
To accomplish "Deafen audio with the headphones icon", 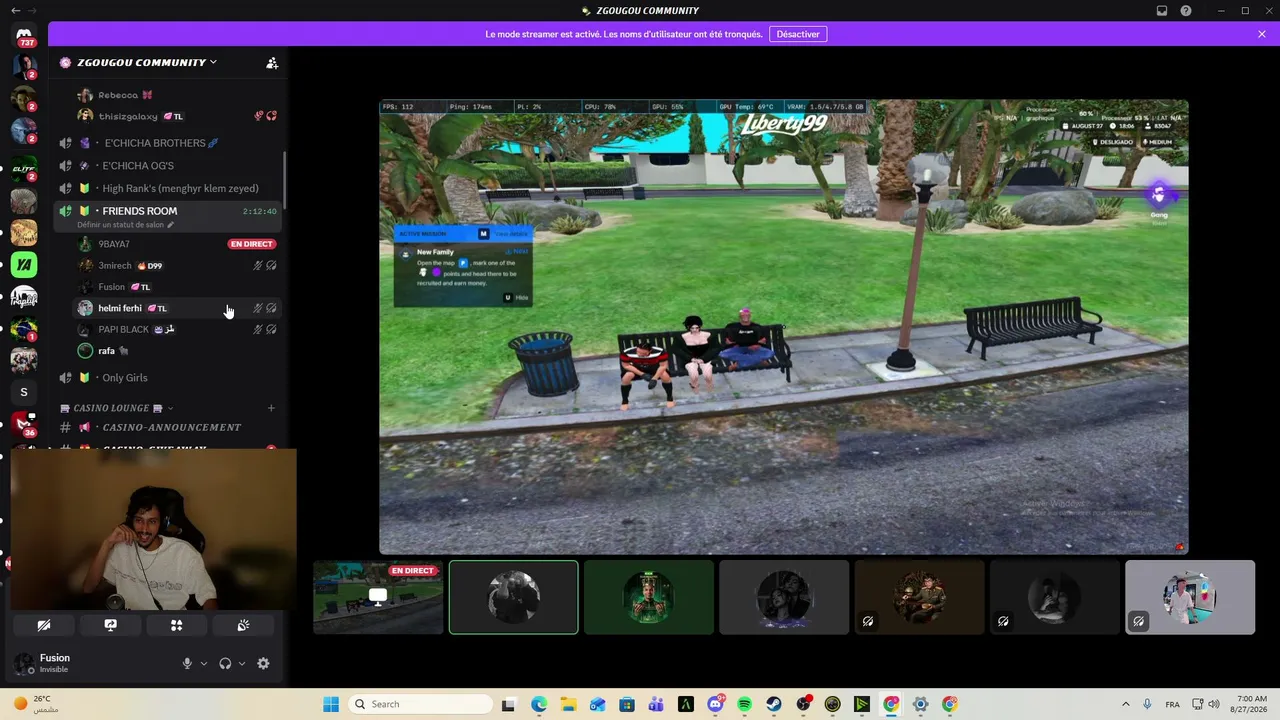I will click(225, 663).
